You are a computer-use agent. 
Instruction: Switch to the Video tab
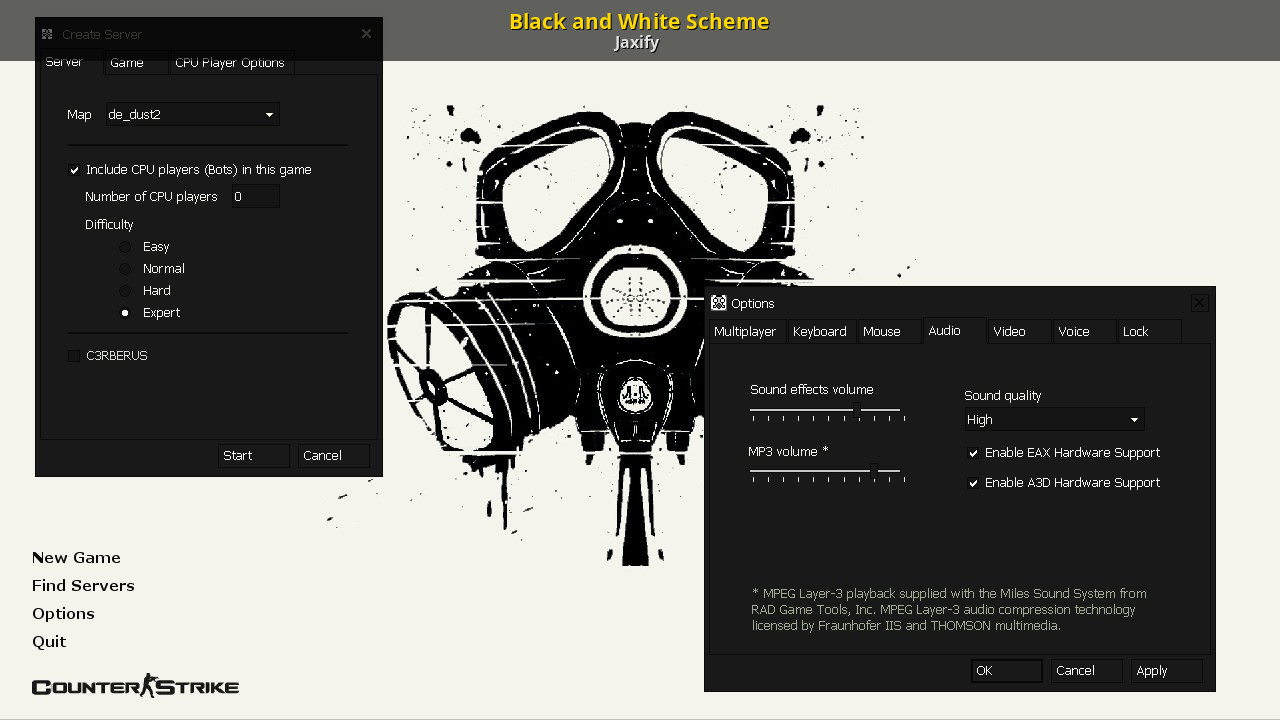tap(1018, 331)
